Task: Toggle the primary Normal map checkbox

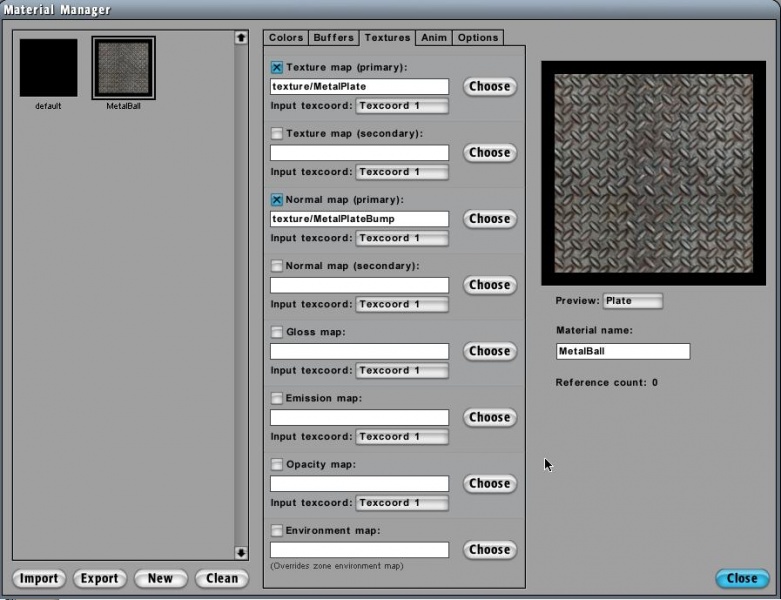Action: pos(277,200)
